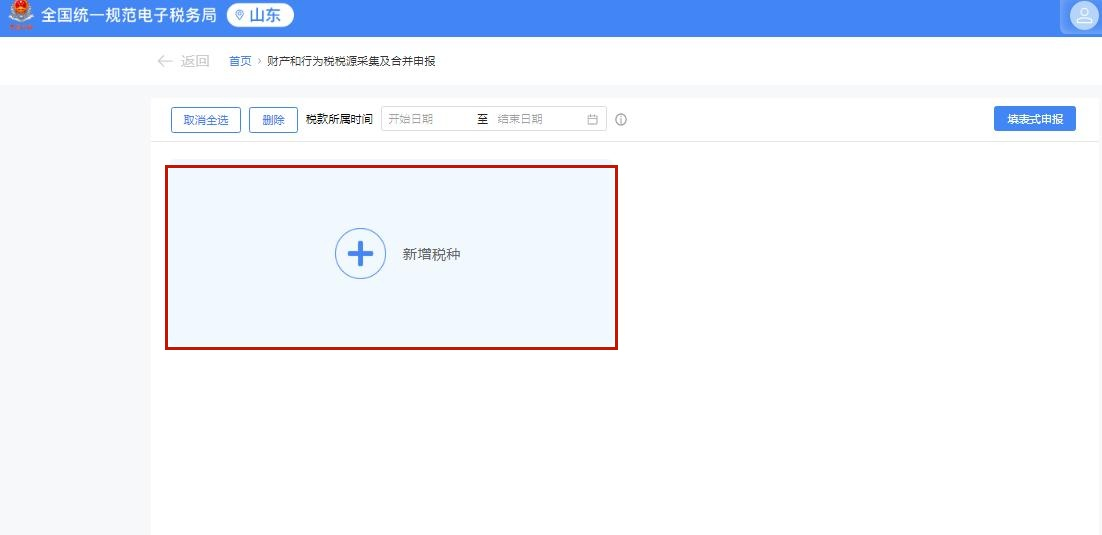The image size is (1102, 535).
Task: Click the 填表式申报 button
Action: tap(1035, 120)
